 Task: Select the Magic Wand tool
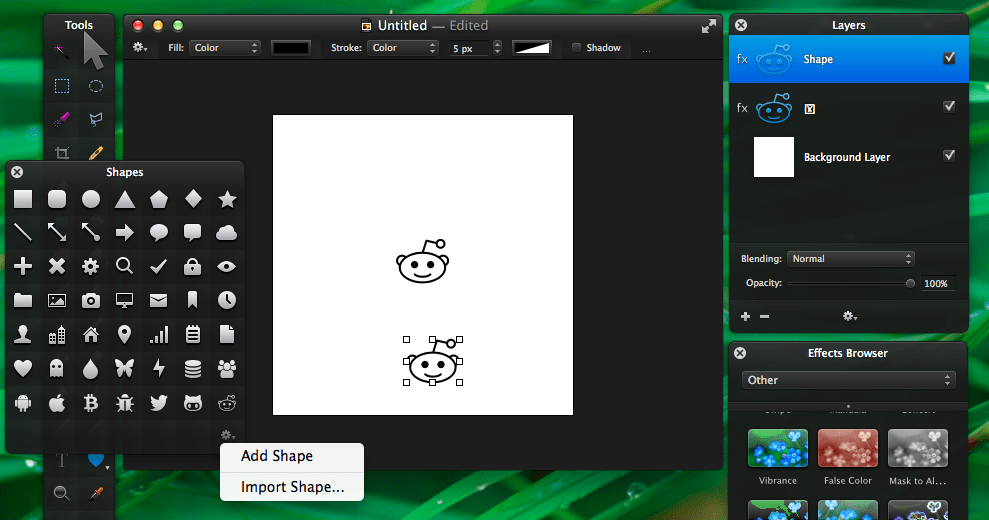[61, 51]
